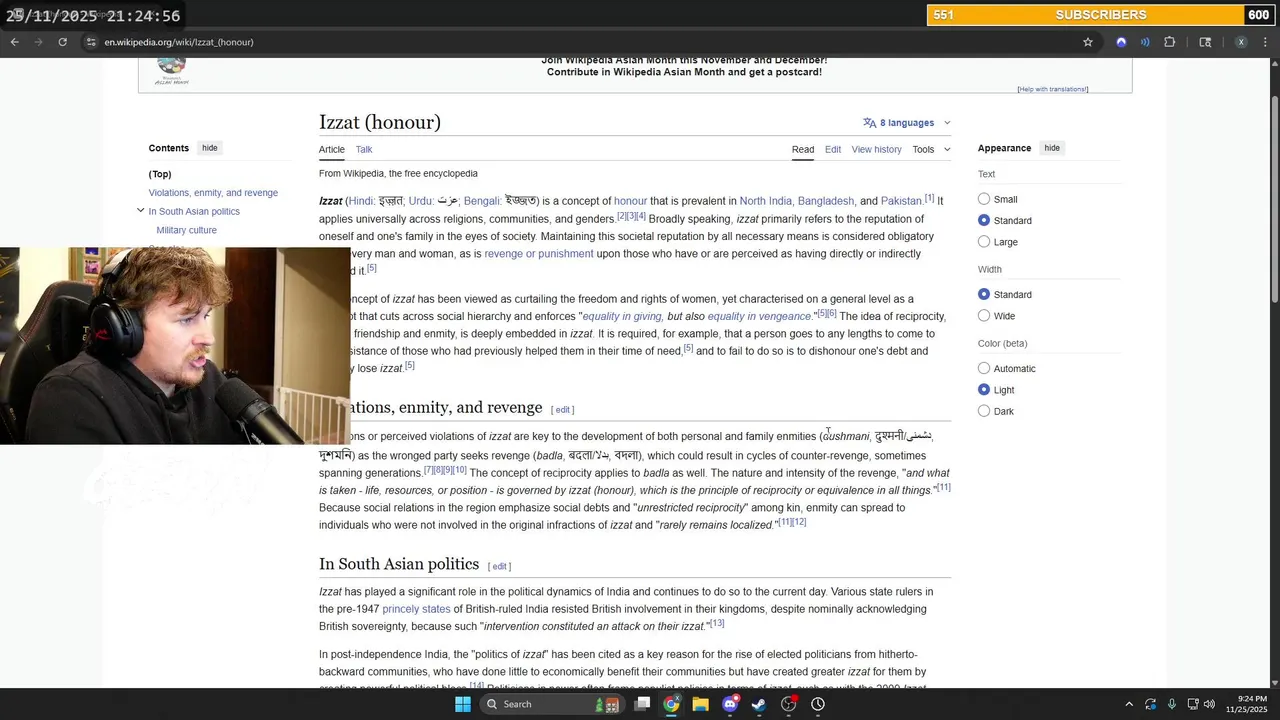Open the Clock app in the taskbar
This screenshot has width=1280, height=720.
point(818,704)
